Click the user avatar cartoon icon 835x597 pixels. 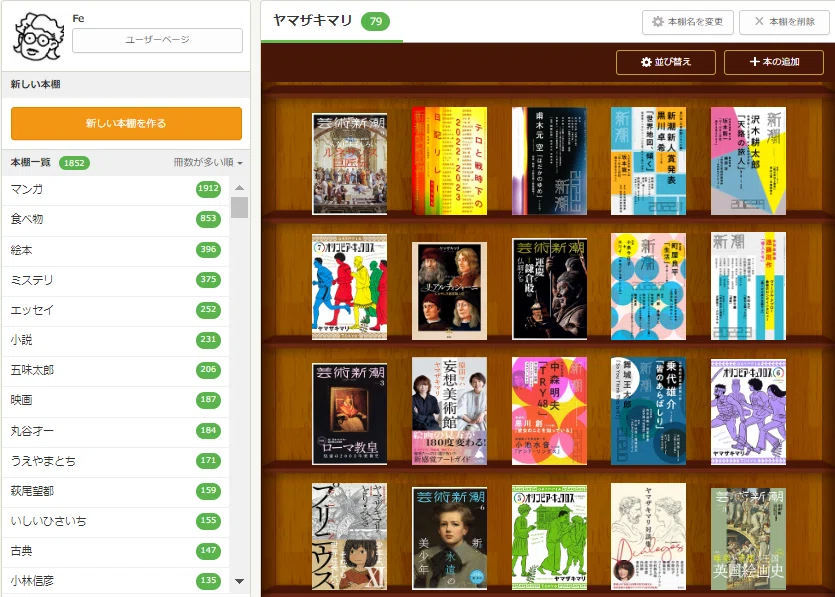click(38, 37)
